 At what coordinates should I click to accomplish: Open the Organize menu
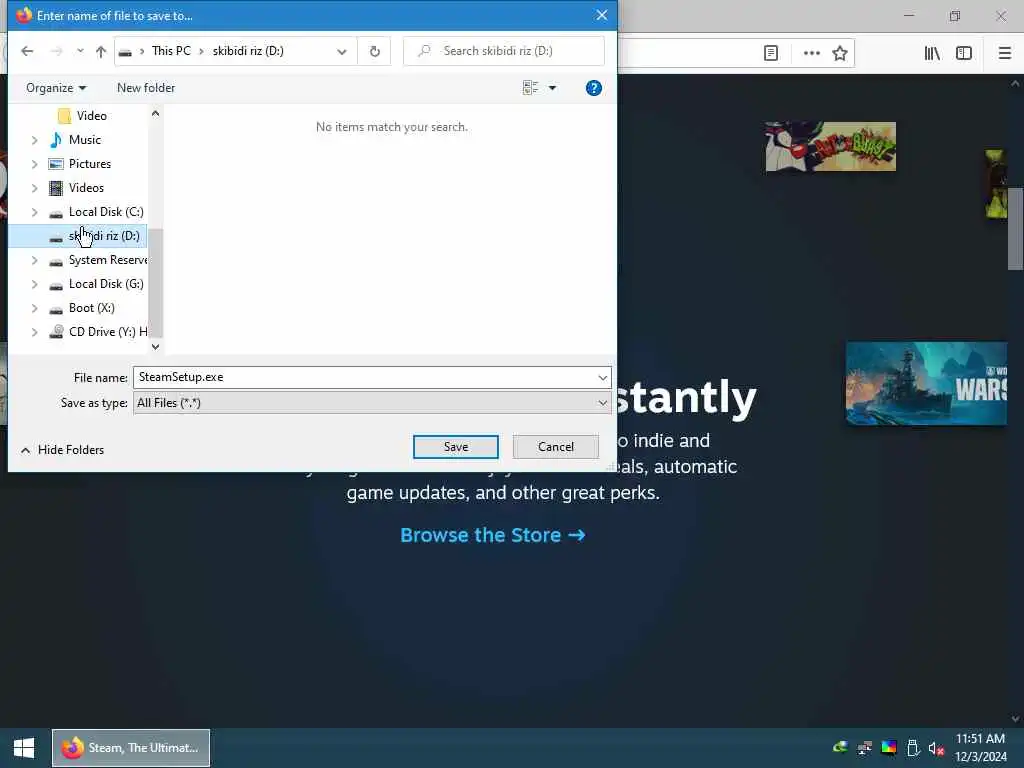[56, 88]
